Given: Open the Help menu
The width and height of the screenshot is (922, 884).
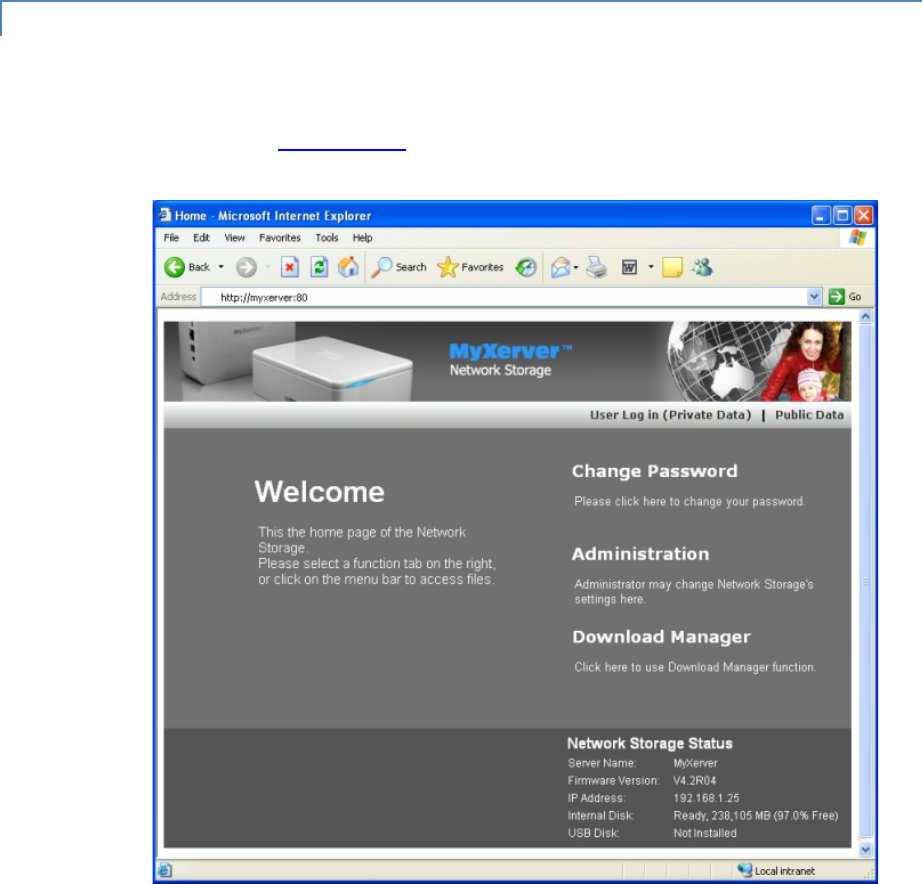Looking at the screenshot, I should click(362, 238).
